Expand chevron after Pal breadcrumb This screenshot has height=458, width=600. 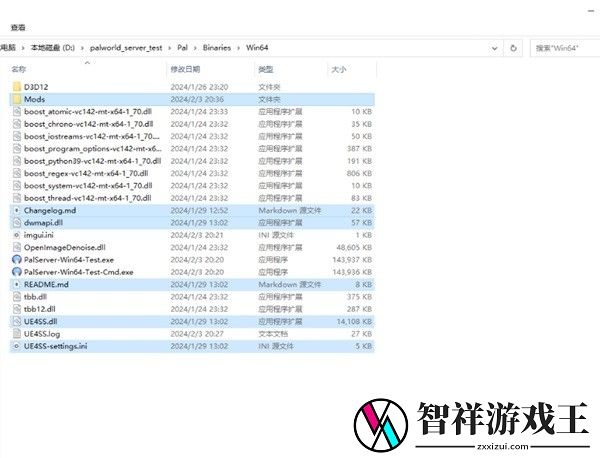tap(195, 48)
